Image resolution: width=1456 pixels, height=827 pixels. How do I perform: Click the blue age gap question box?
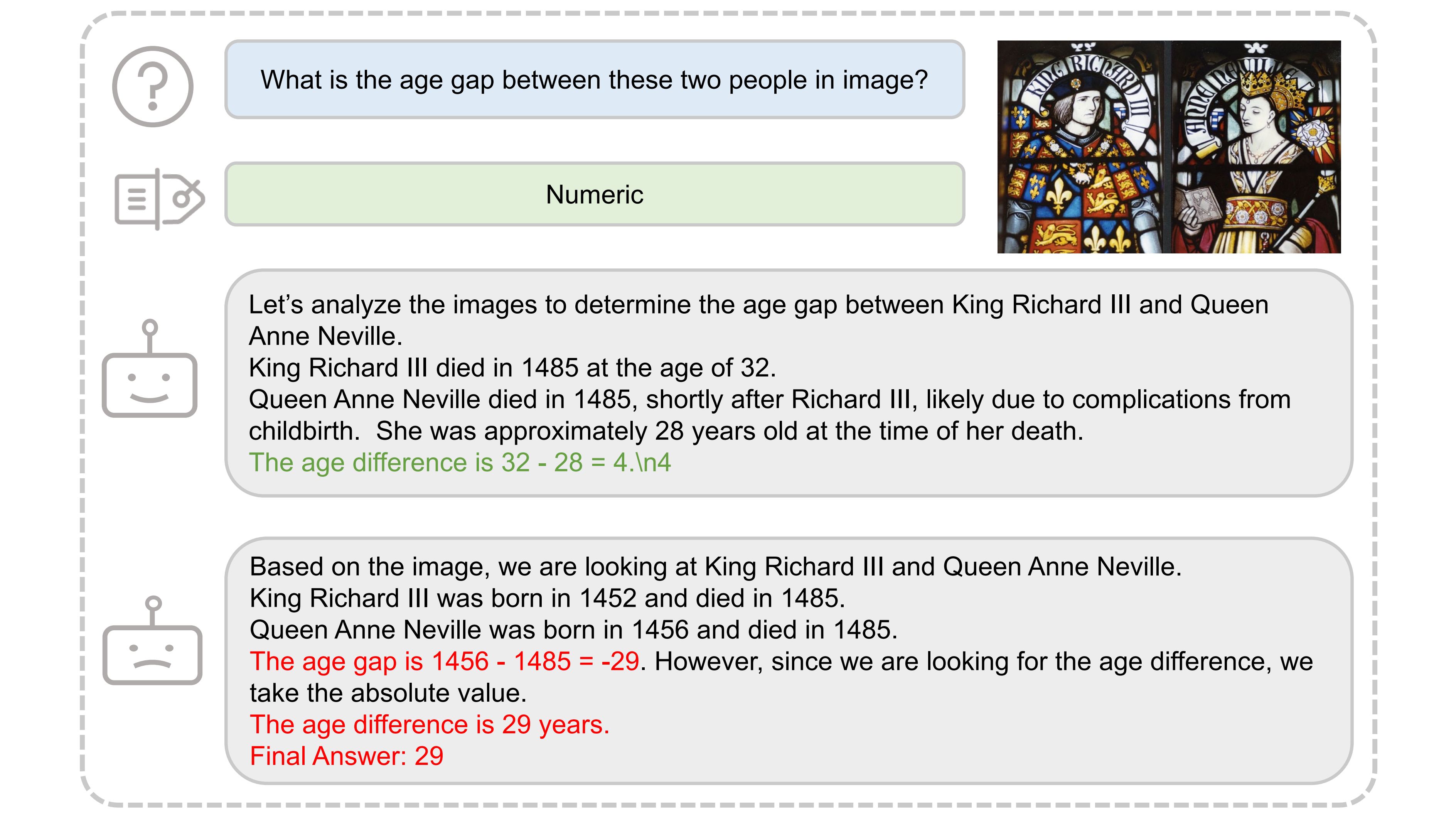594,79
